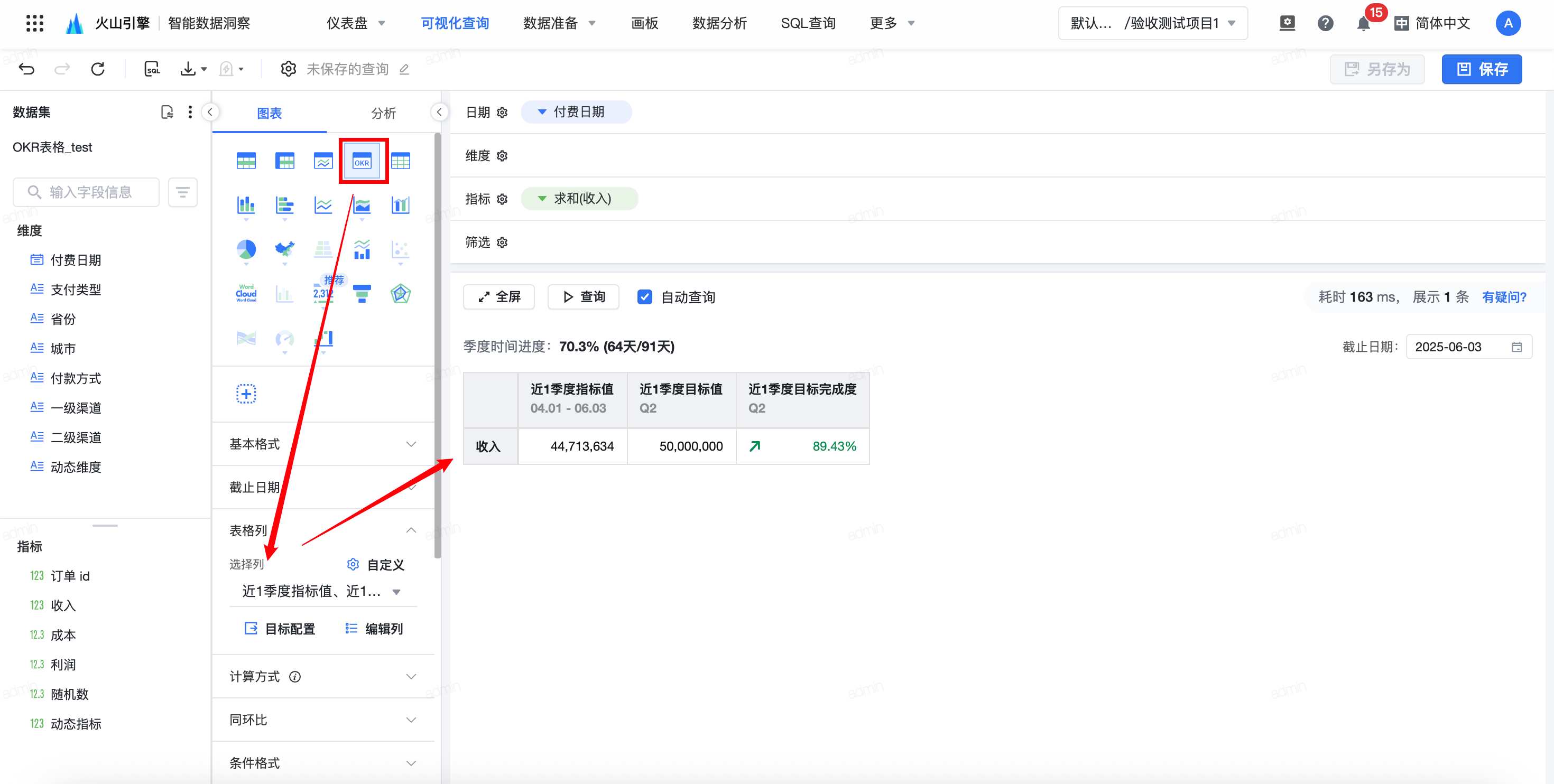Click the 89.43% completion cell
Image resolution: width=1554 pixels, height=784 pixels.
pos(802,446)
